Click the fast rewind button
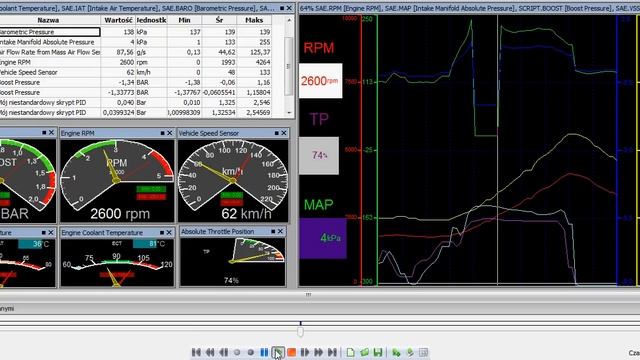The width and height of the screenshot is (640, 360). click(x=210, y=352)
